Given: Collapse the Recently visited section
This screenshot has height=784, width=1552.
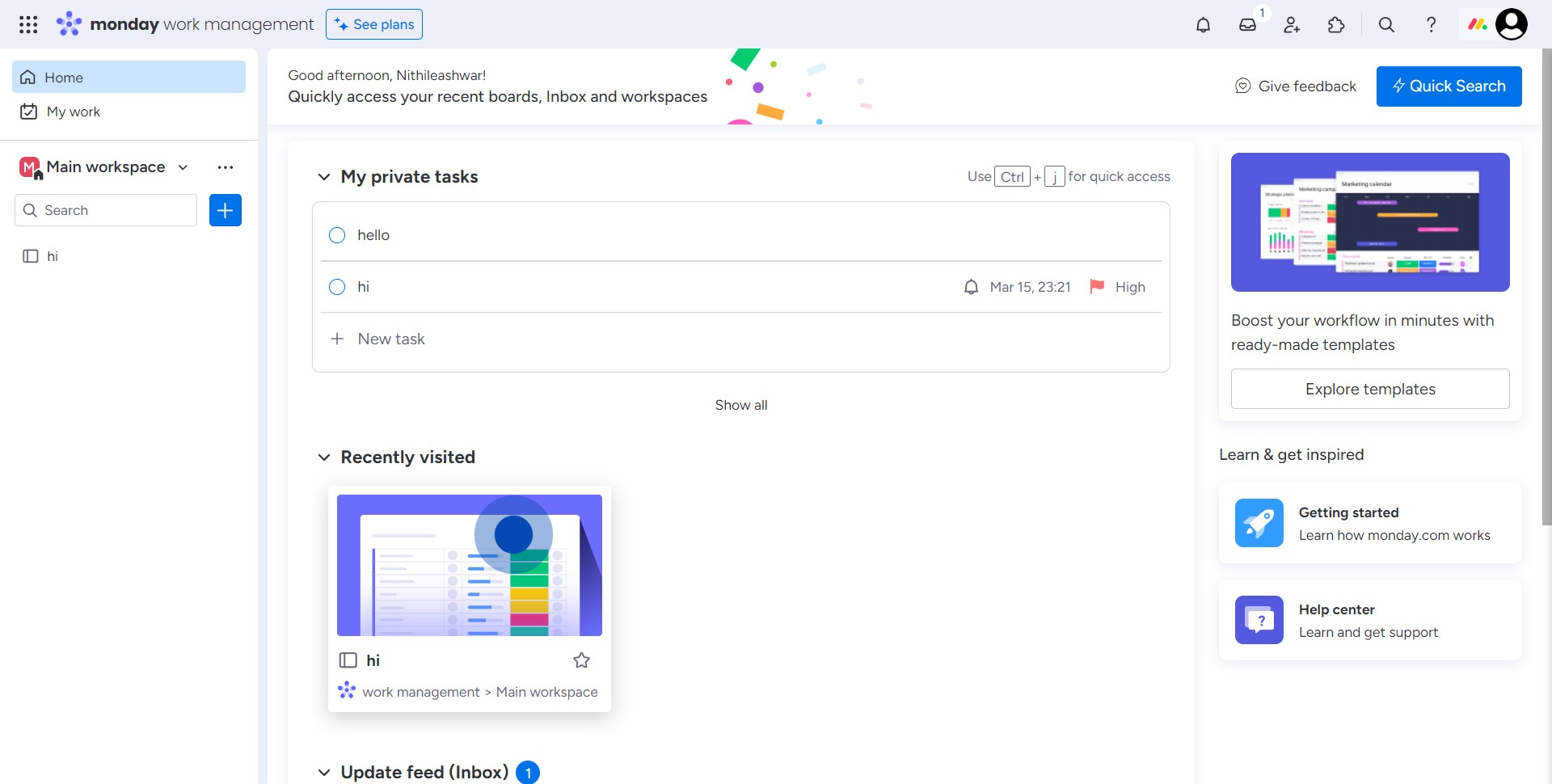Looking at the screenshot, I should pyautogui.click(x=324, y=457).
